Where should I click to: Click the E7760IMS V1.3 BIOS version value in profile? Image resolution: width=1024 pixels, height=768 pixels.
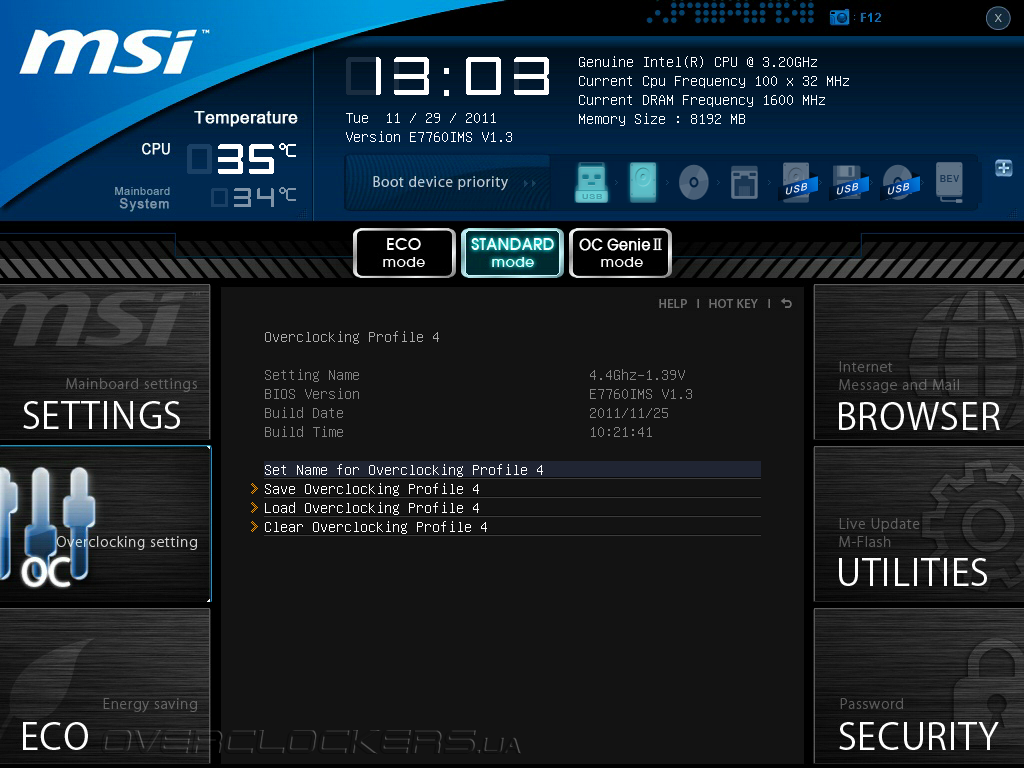(x=641, y=394)
